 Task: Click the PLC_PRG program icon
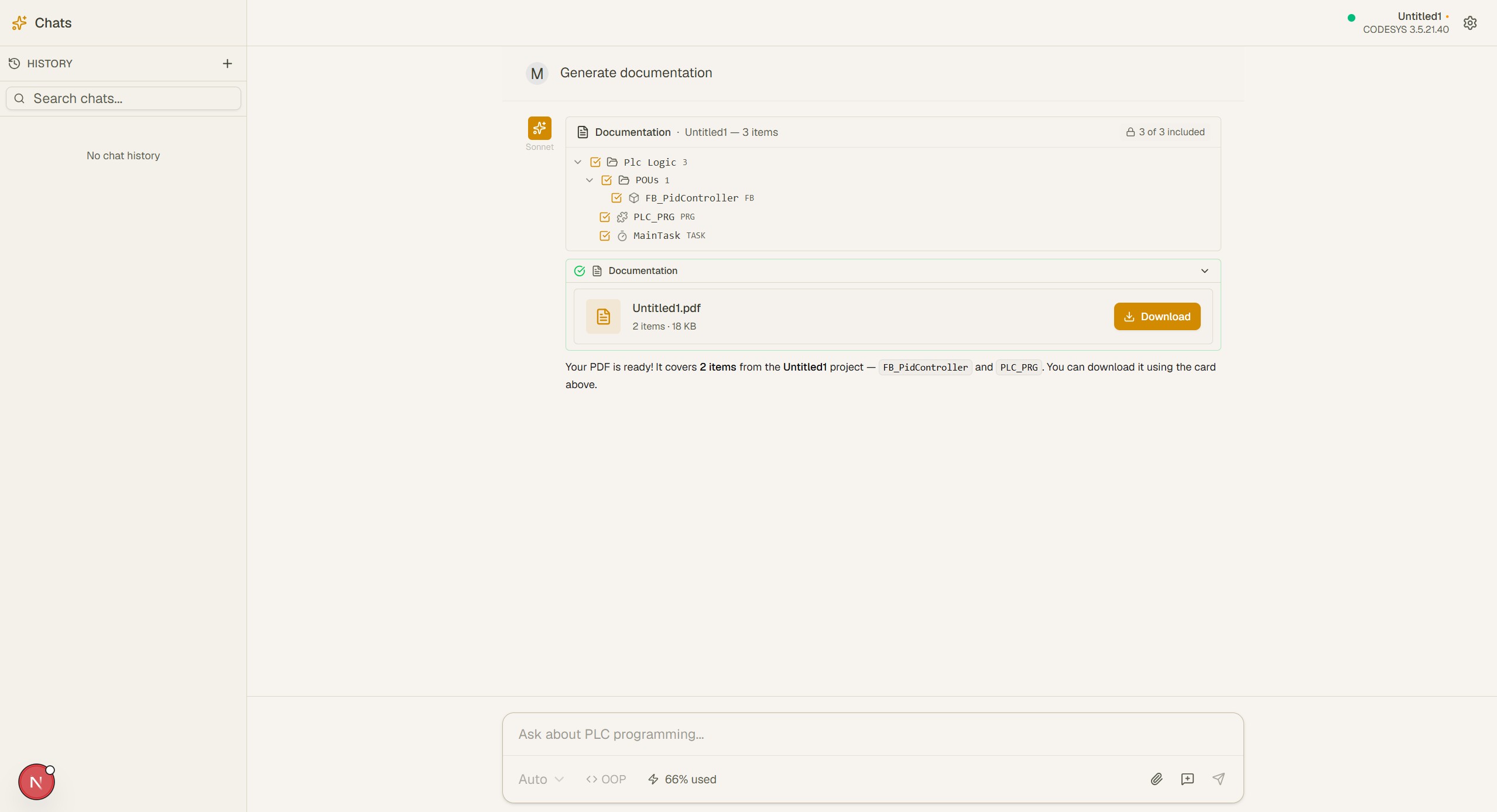click(x=622, y=217)
